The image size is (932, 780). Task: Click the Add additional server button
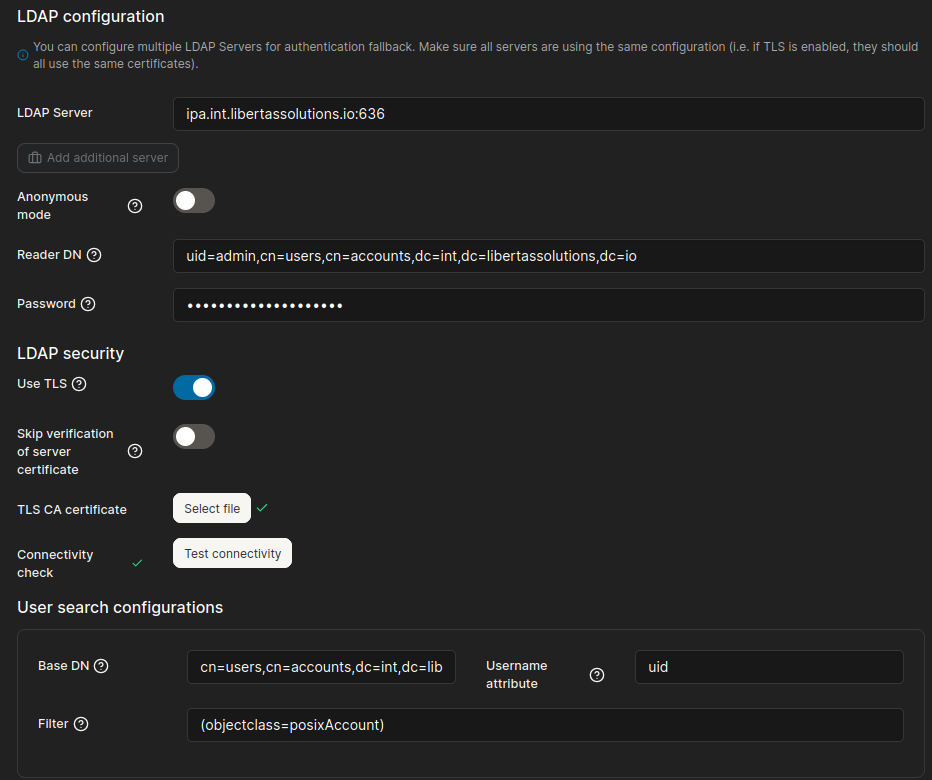(x=97, y=158)
